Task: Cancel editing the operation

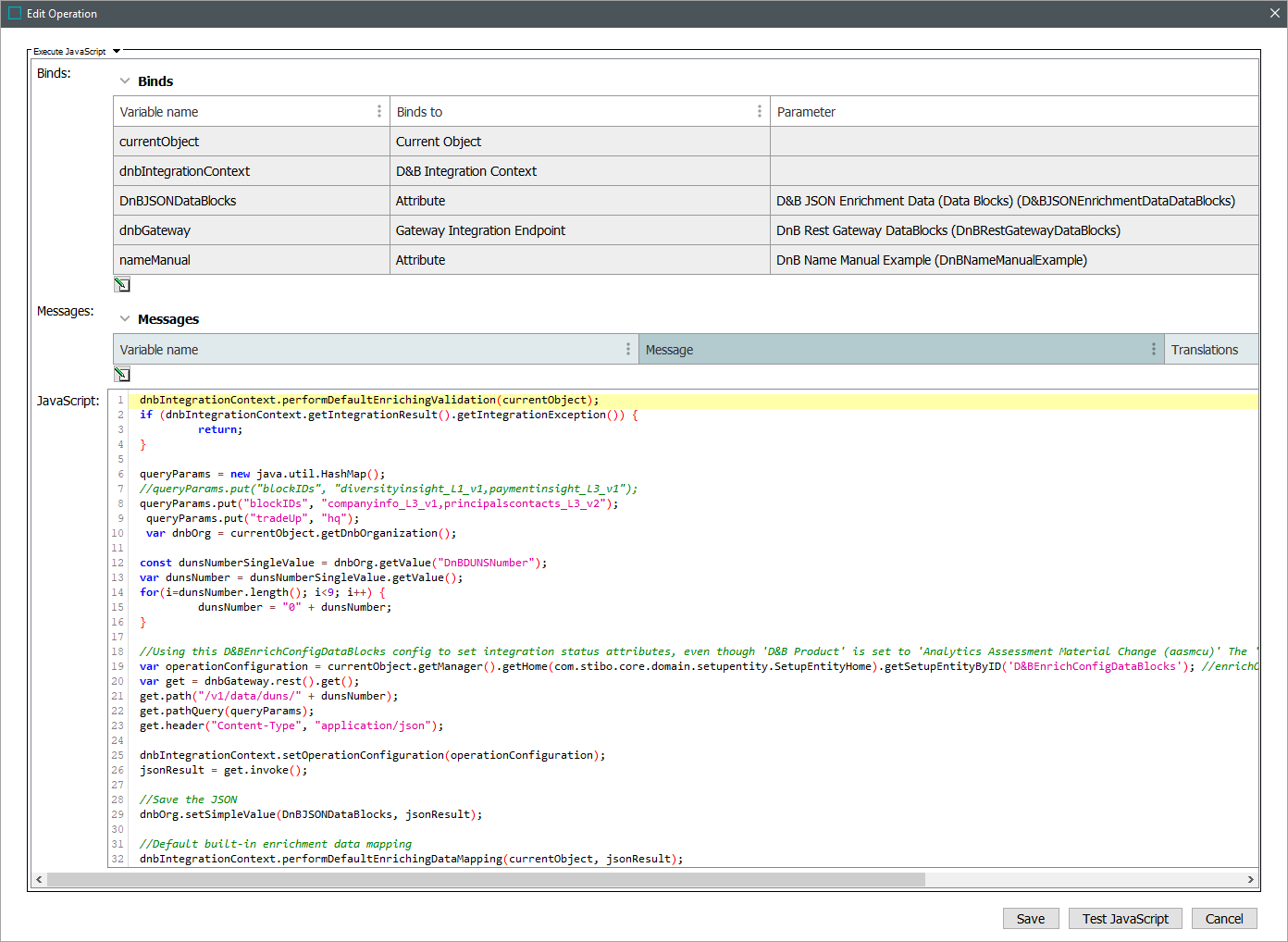Action: pyautogui.click(x=1223, y=919)
